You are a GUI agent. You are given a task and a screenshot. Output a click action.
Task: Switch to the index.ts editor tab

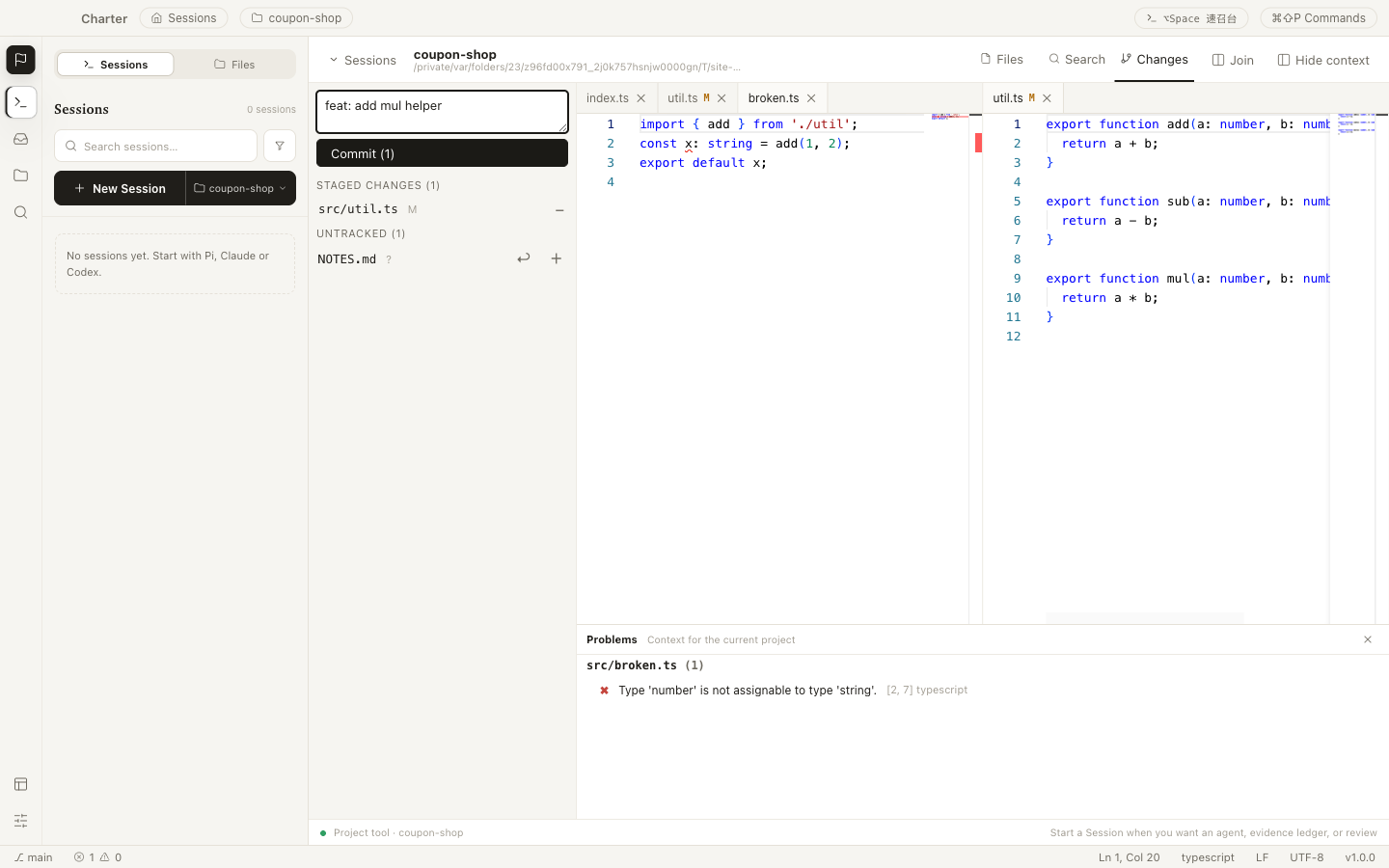point(608,98)
